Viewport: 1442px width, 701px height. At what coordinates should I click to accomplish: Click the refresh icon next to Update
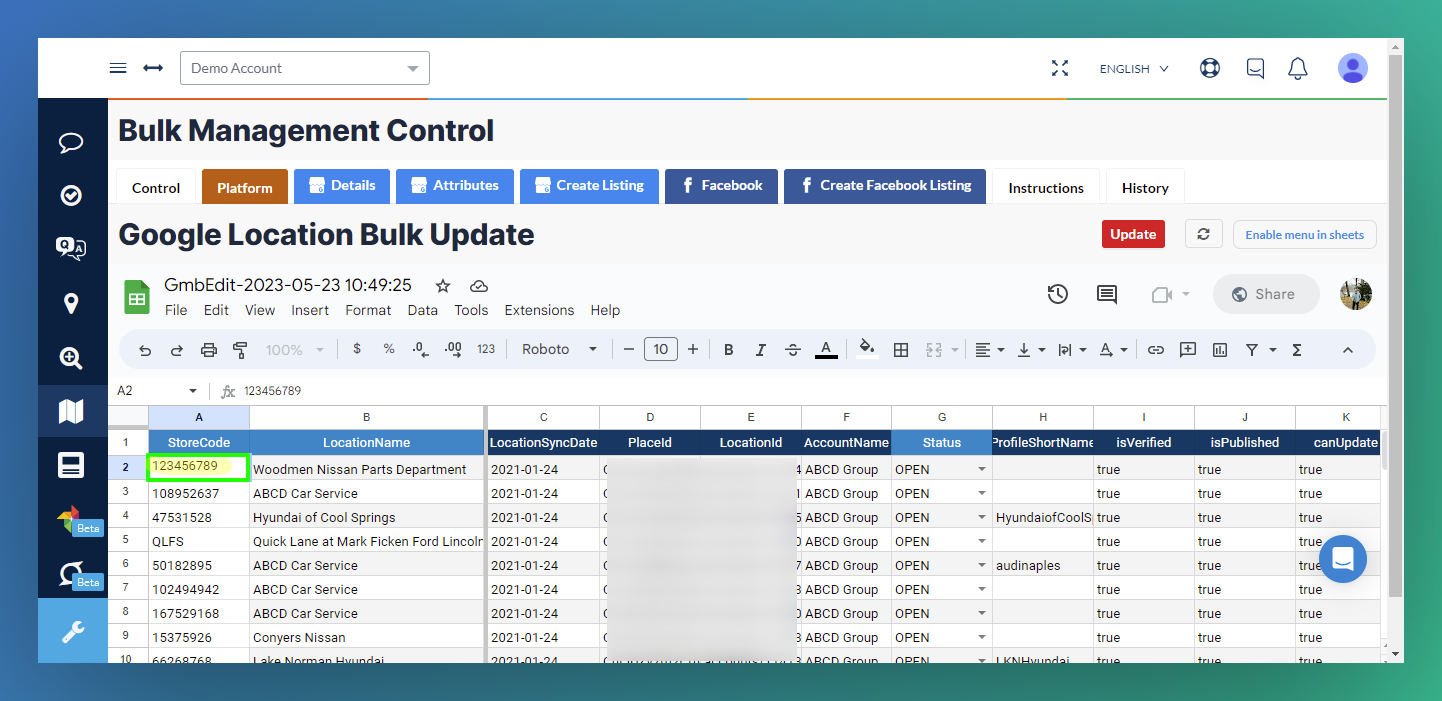(1204, 234)
